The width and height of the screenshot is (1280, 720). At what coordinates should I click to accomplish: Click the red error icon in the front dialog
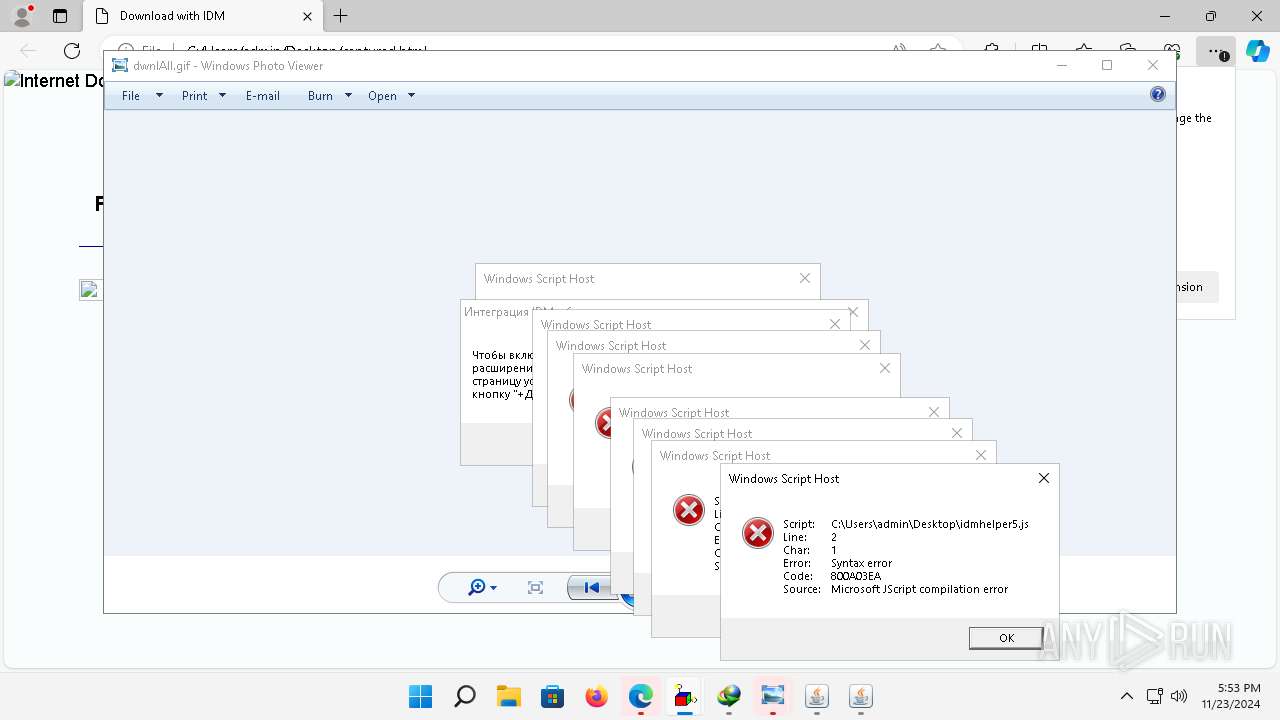click(758, 533)
